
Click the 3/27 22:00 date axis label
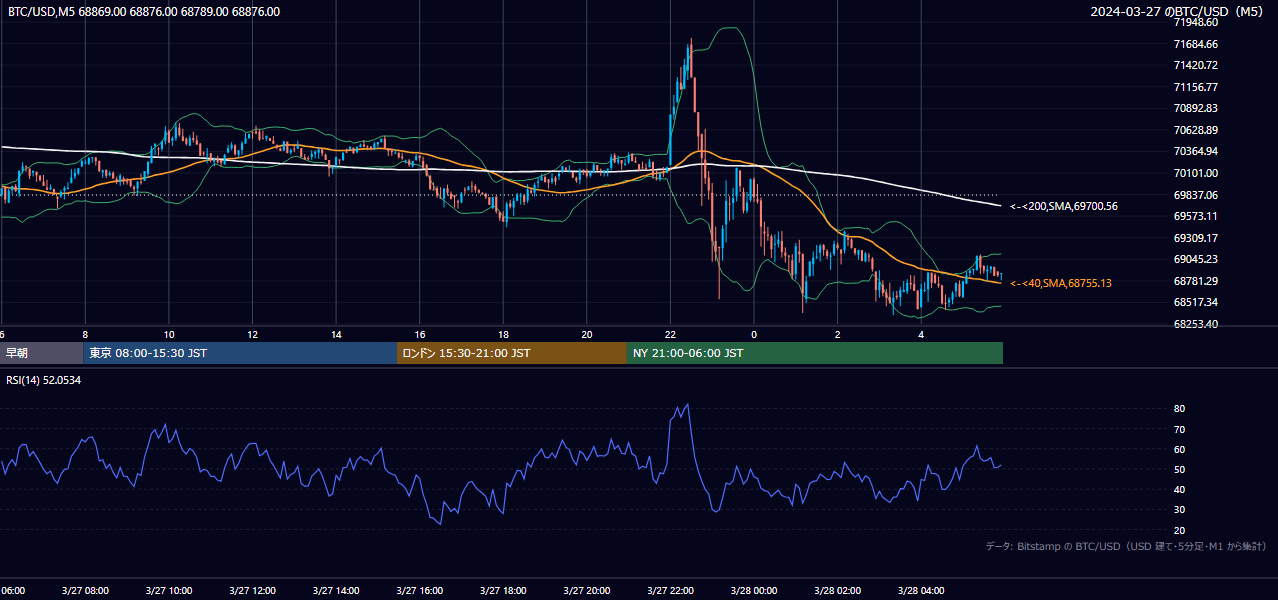[x=671, y=590]
